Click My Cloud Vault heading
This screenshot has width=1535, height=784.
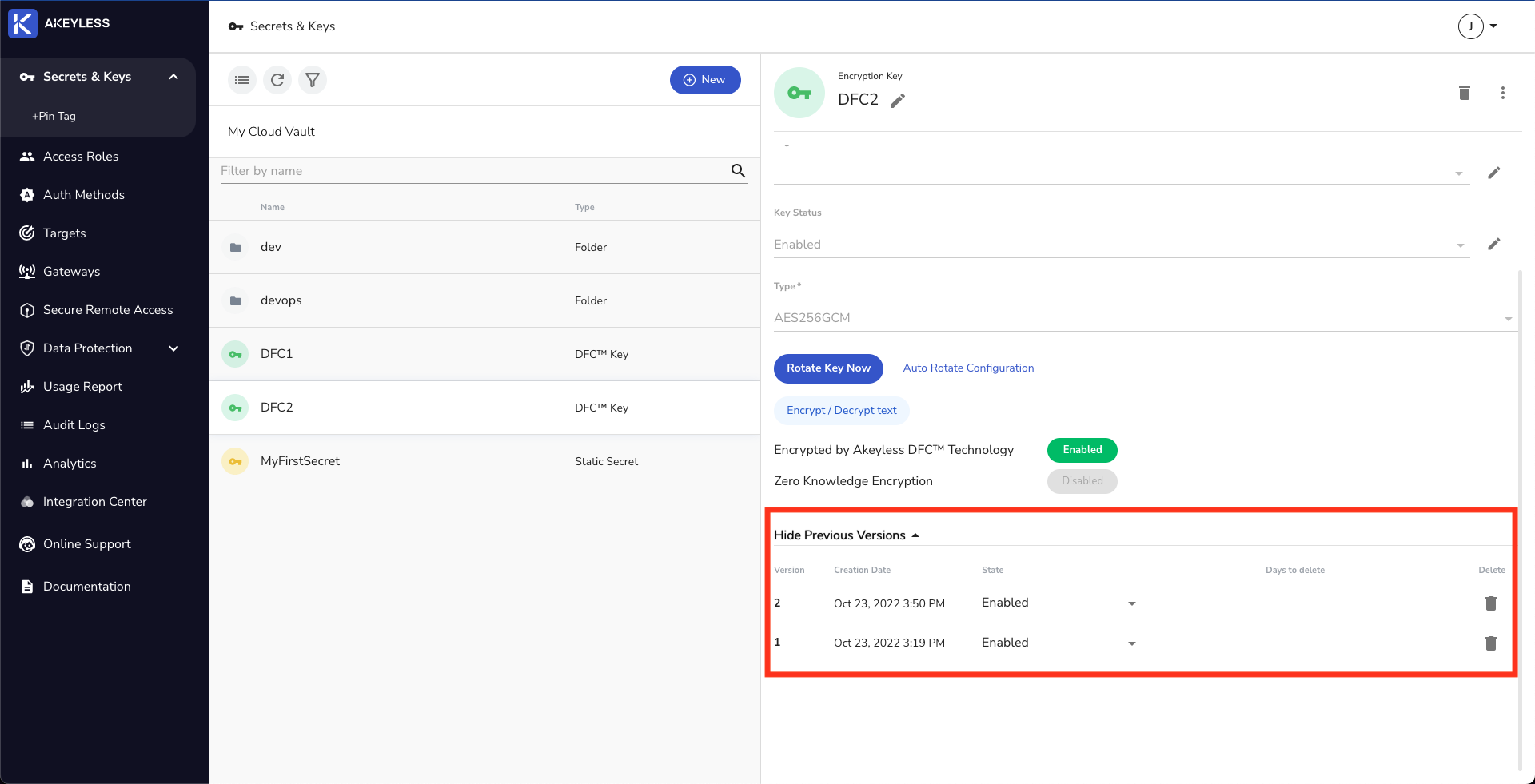coord(271,132)
